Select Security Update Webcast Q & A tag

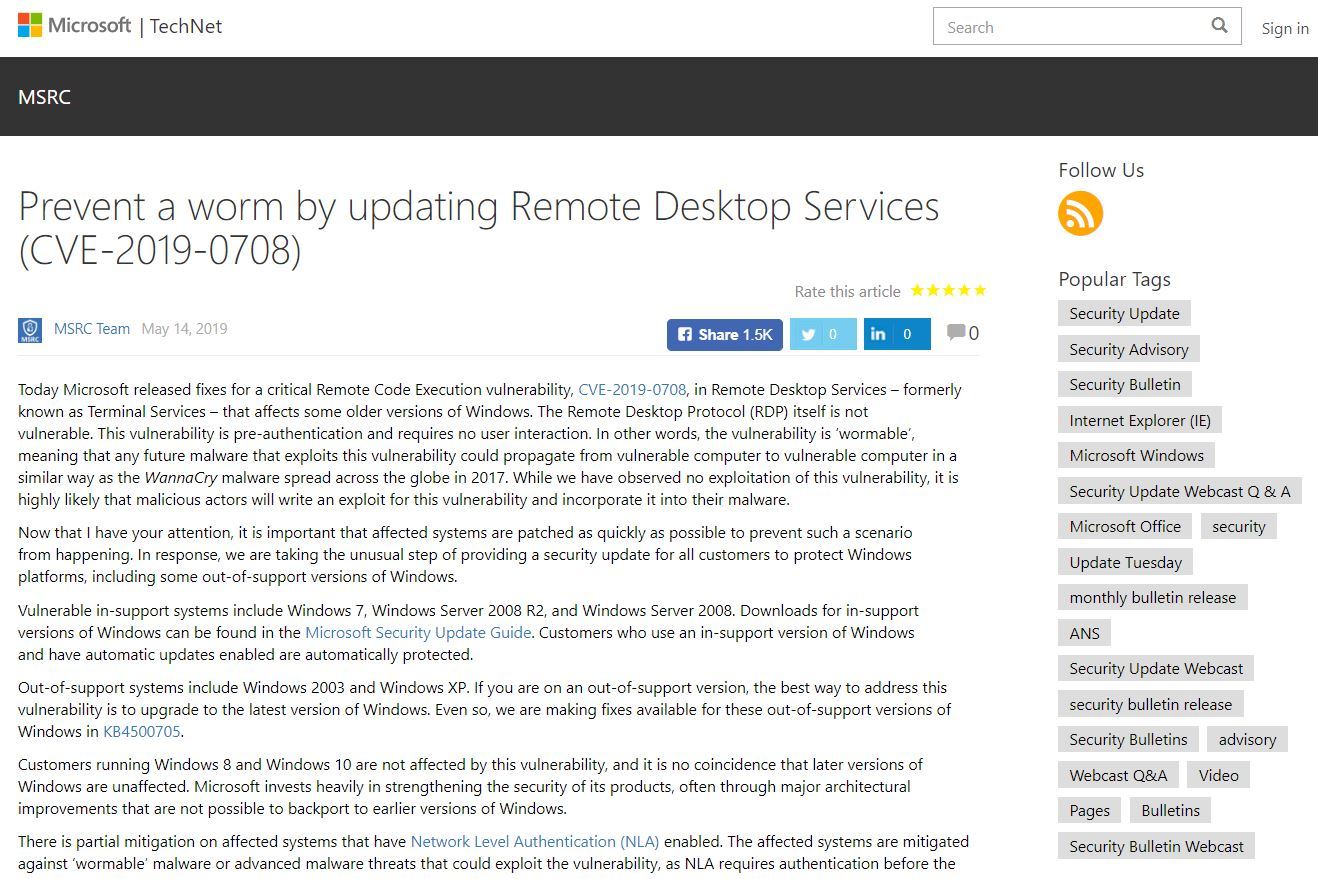pyautogui.click(x=1180, y=491)
